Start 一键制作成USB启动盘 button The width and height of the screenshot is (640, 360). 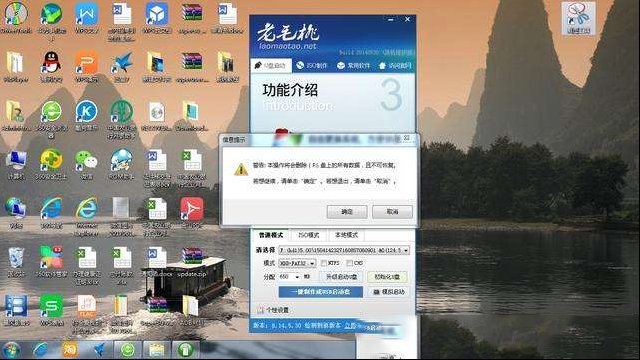coord(320,292)
